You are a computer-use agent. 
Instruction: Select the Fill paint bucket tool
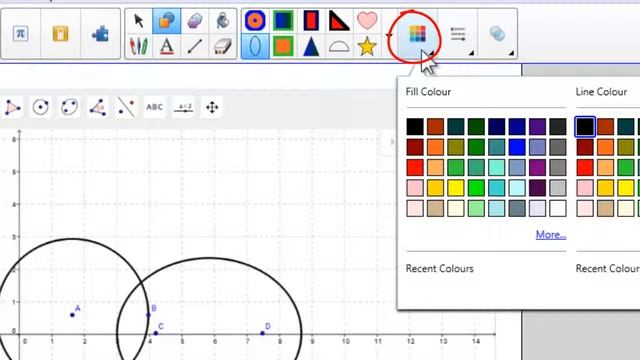pyautogui.click(x=223, y=20)
